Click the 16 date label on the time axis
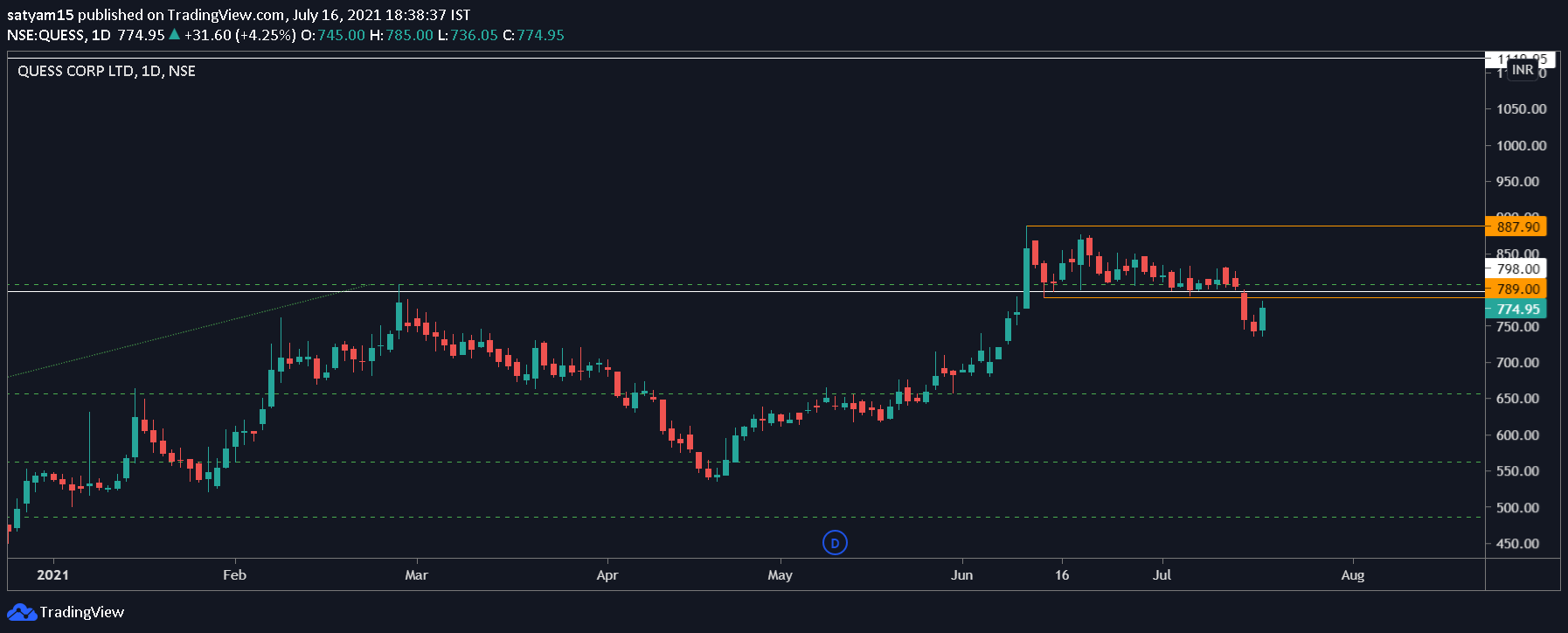The height and width of the screenshot is (633, 1568). pos(1062,574)
